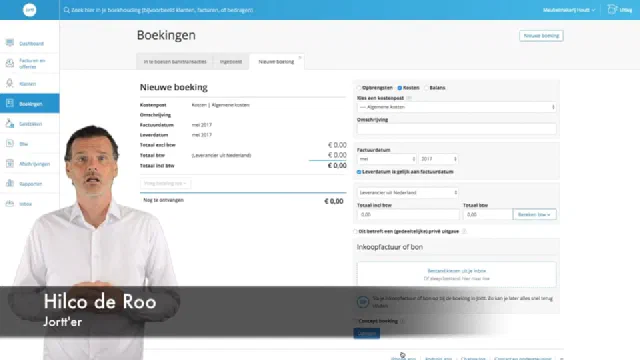The height and width of the screenshot is (360, 640).
Task: Open the Android app footer link
Action: [438, 358]
